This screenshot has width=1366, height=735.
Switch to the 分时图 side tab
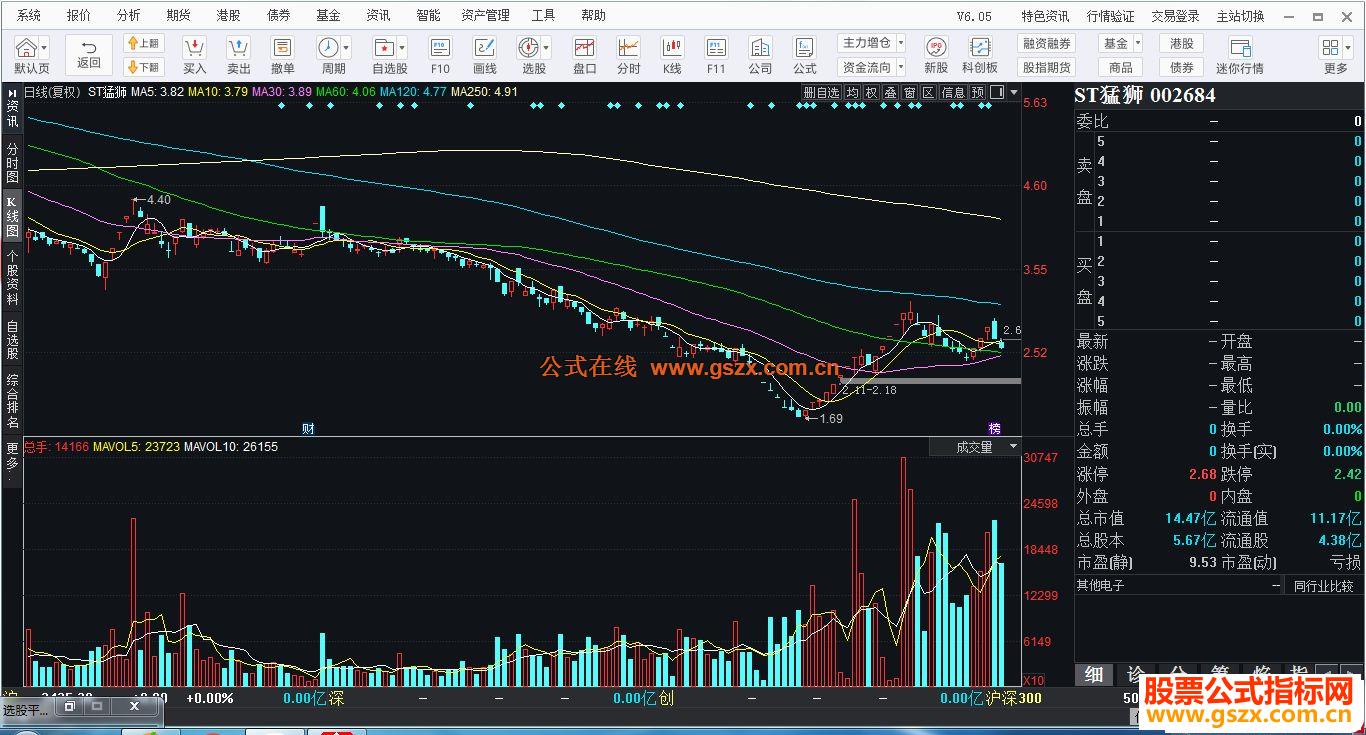coord(12,161)
